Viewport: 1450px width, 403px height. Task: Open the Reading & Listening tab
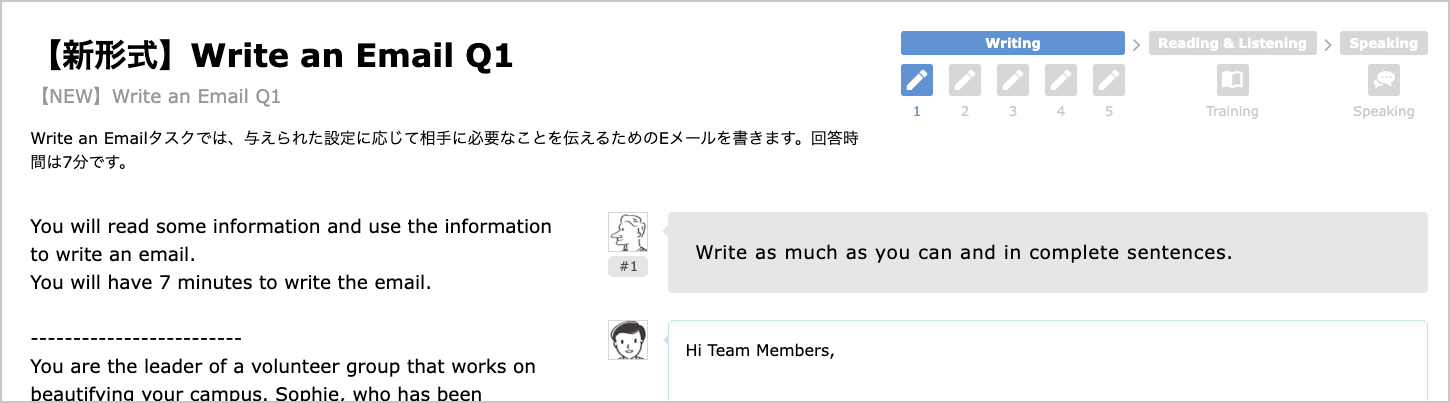pyautogui.click(x=1232, y=43)
